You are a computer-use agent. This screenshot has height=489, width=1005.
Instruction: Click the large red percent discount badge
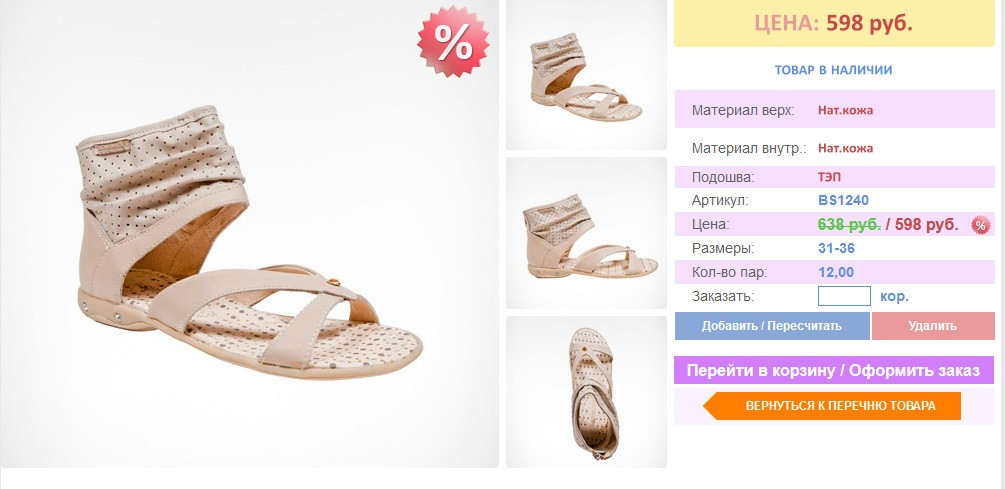coord(453,42)
